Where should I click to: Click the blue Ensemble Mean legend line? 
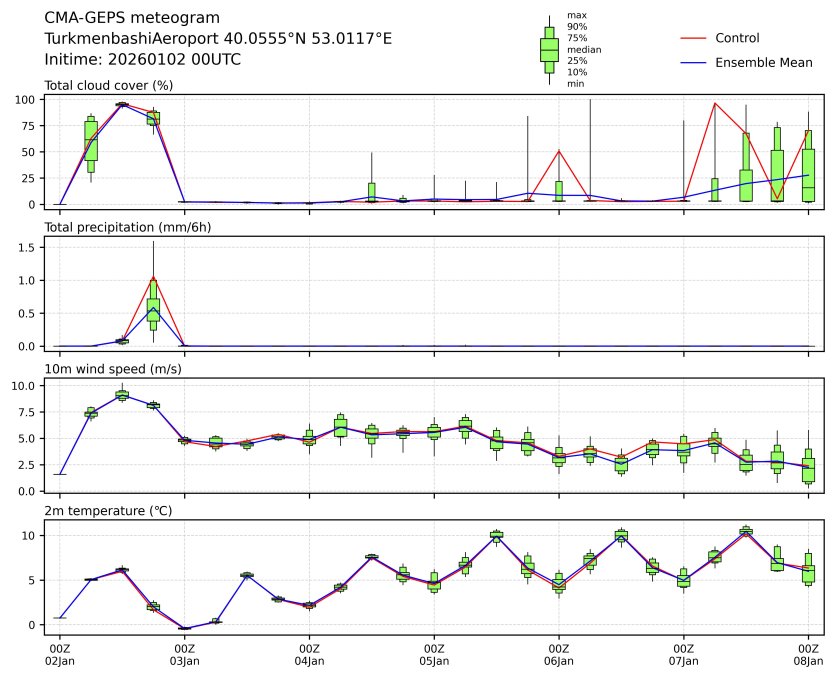coord(694,63)
